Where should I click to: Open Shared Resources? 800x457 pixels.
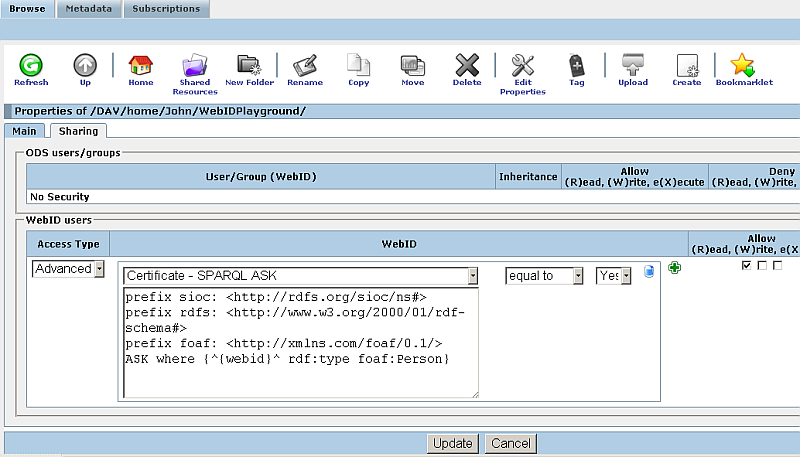194,66
